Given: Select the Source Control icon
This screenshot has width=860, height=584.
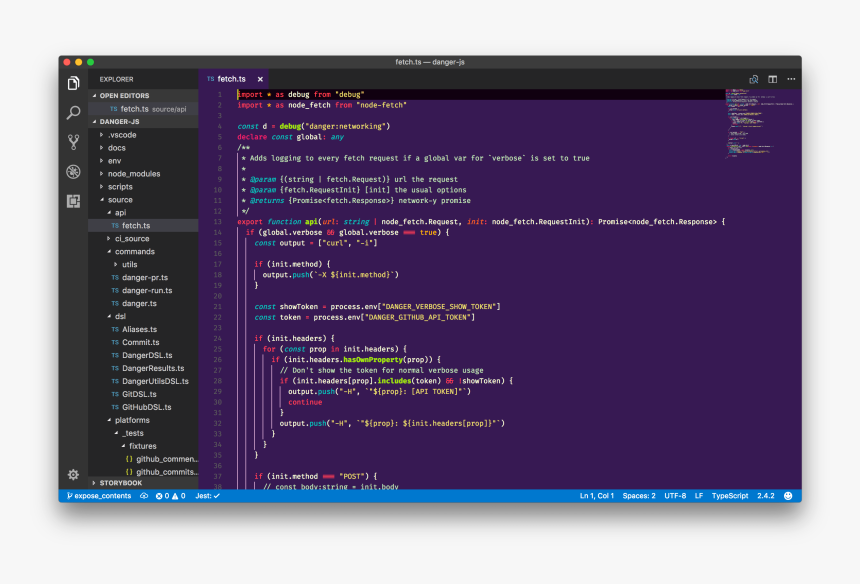Looking at the screenshot, I should [x=72, y=143].
